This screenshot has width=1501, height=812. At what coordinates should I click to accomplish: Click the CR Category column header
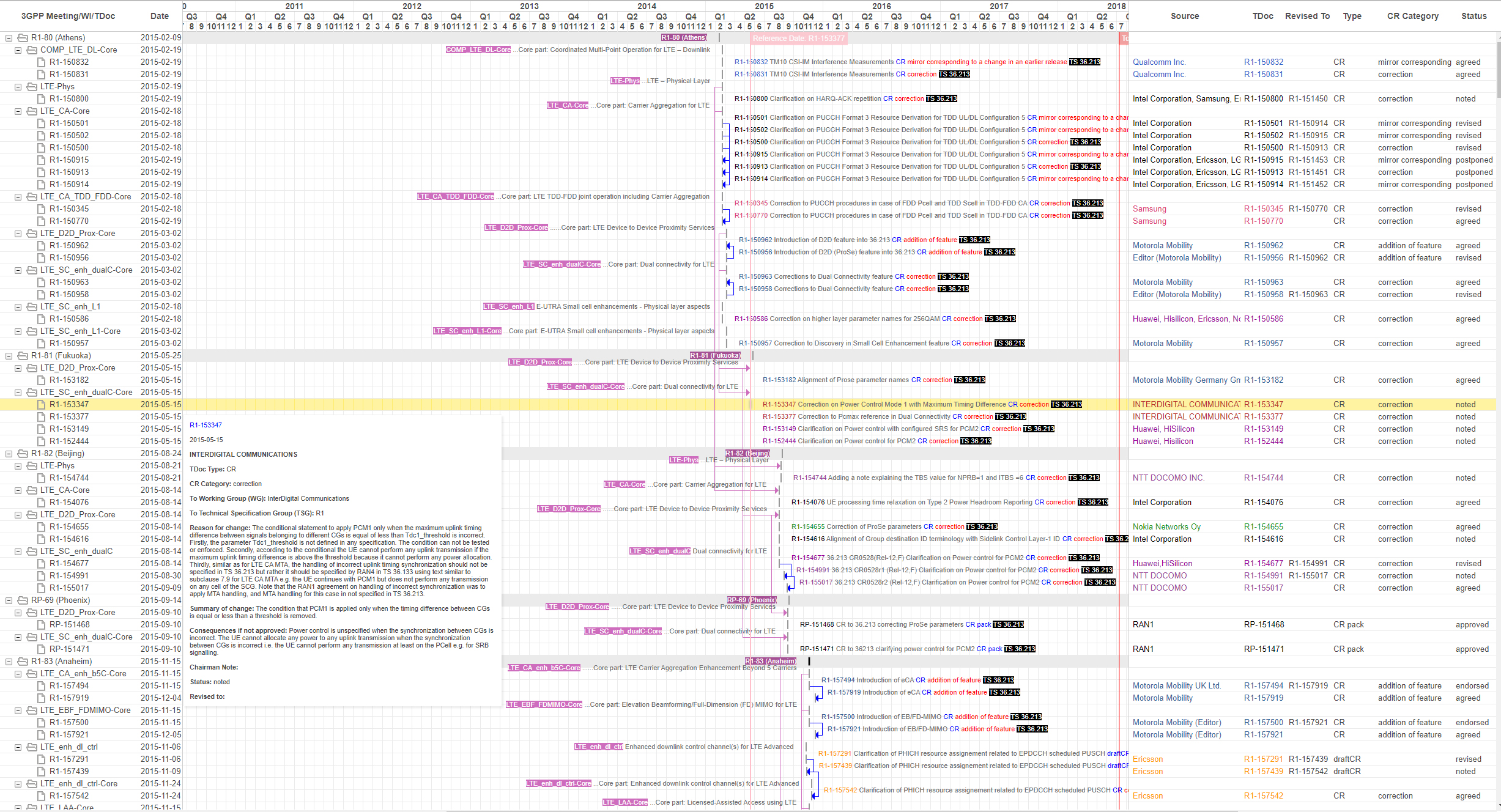[x=1412, y=17]
